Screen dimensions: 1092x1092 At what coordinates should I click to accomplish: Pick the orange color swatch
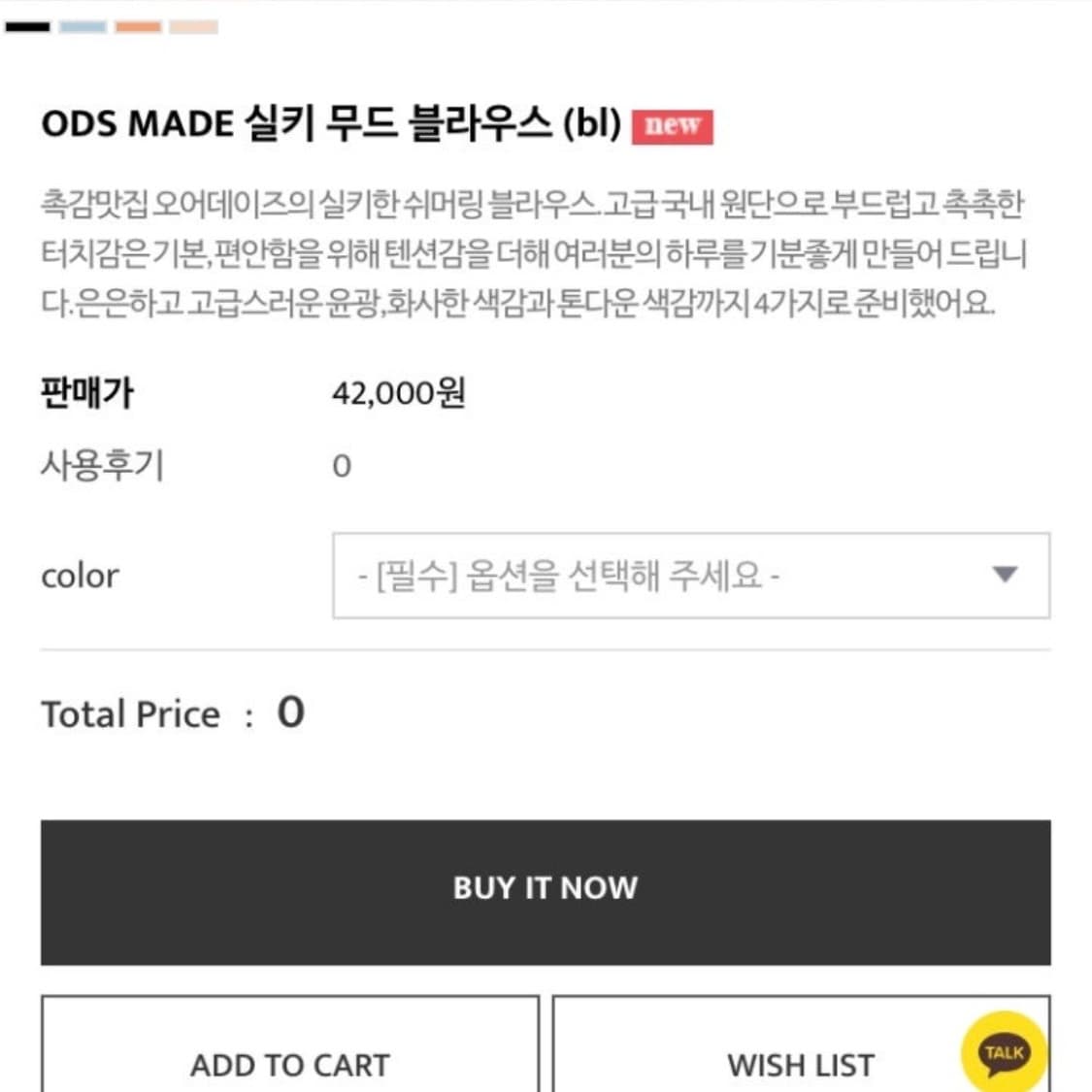point(139,27)
